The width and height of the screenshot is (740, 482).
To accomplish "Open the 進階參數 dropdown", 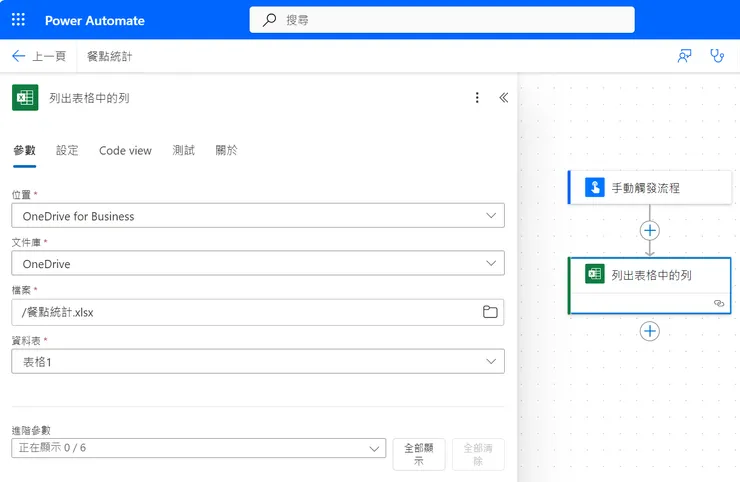I will click(x=199, y=448).
